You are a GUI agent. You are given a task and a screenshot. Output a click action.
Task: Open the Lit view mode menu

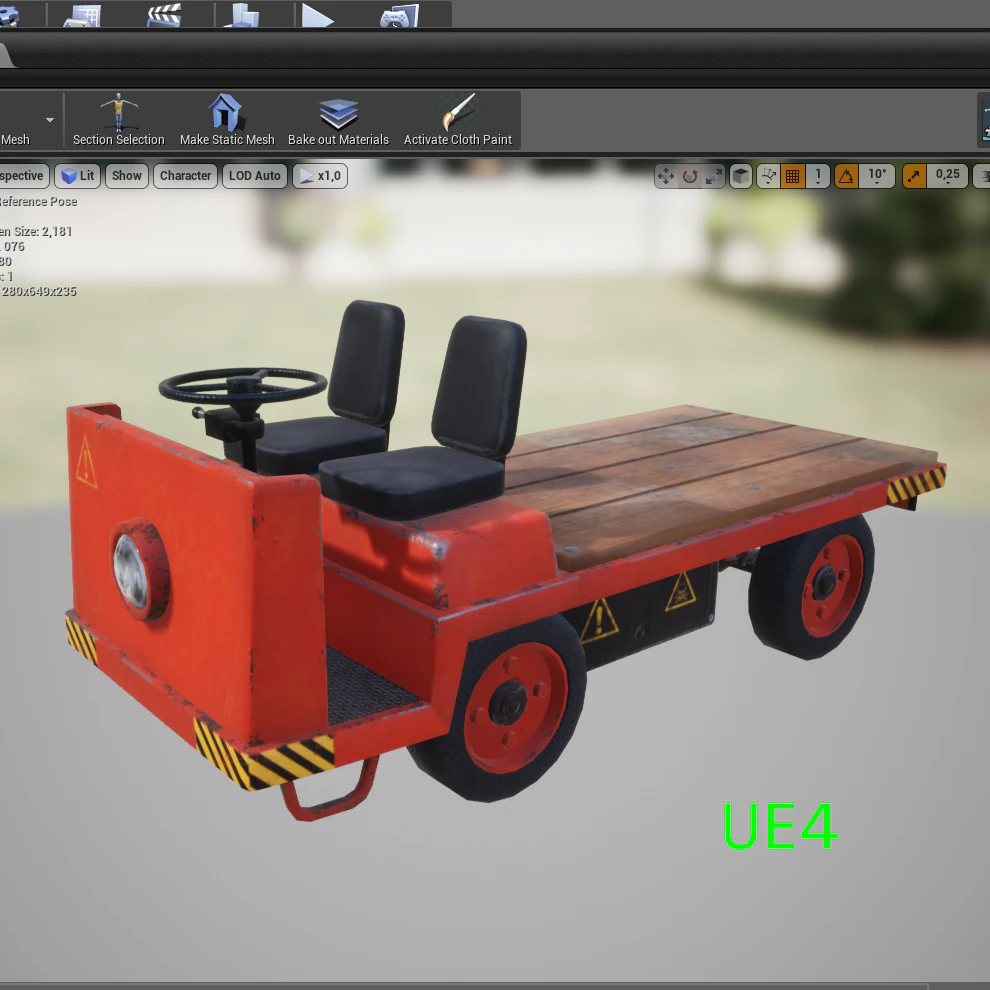[78, 176]
